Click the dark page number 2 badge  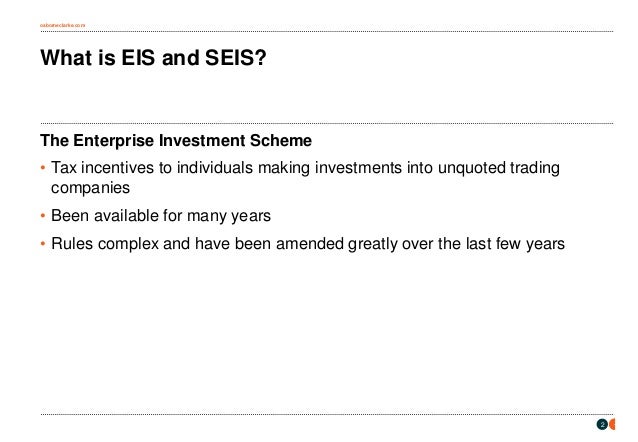click(x=602, y=424)
